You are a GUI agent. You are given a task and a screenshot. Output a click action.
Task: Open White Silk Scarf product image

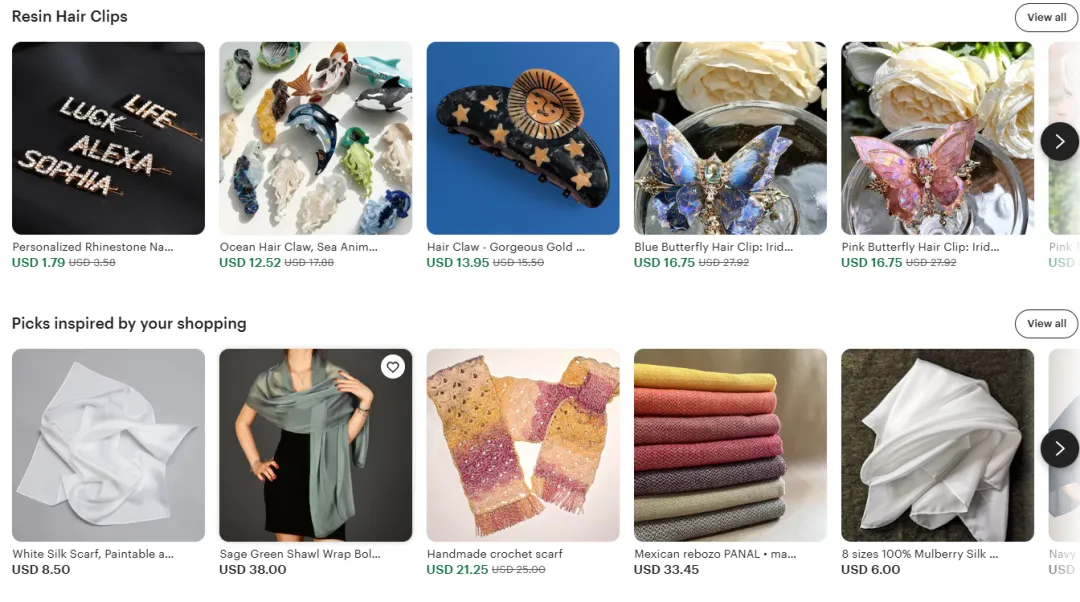(108, 445)
